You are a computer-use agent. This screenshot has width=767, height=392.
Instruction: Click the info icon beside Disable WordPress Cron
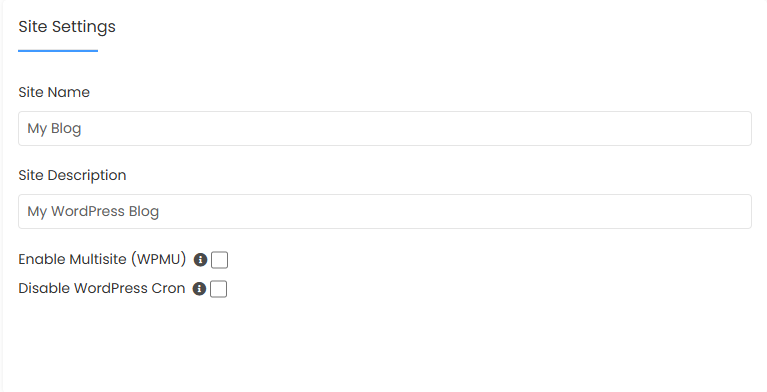199,289
